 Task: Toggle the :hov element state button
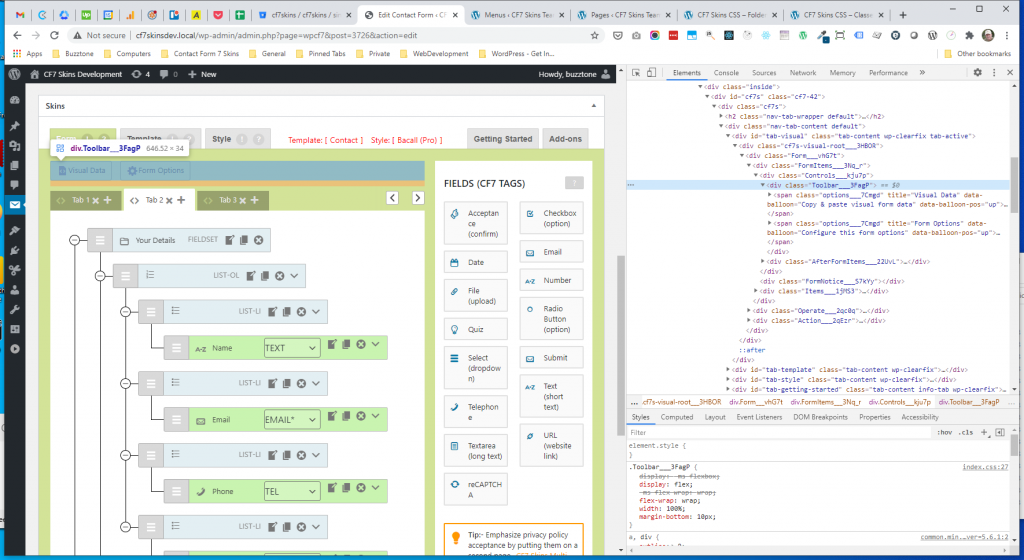click(x=944, y=432)
